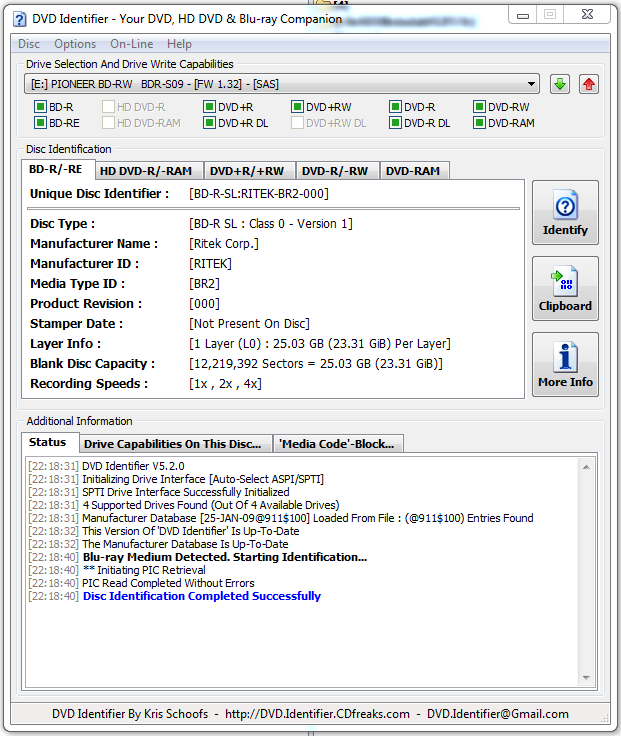This screenshot has height=736, width=621.
Task: Click the red up-arrow drive button
Action: (589, 84)
